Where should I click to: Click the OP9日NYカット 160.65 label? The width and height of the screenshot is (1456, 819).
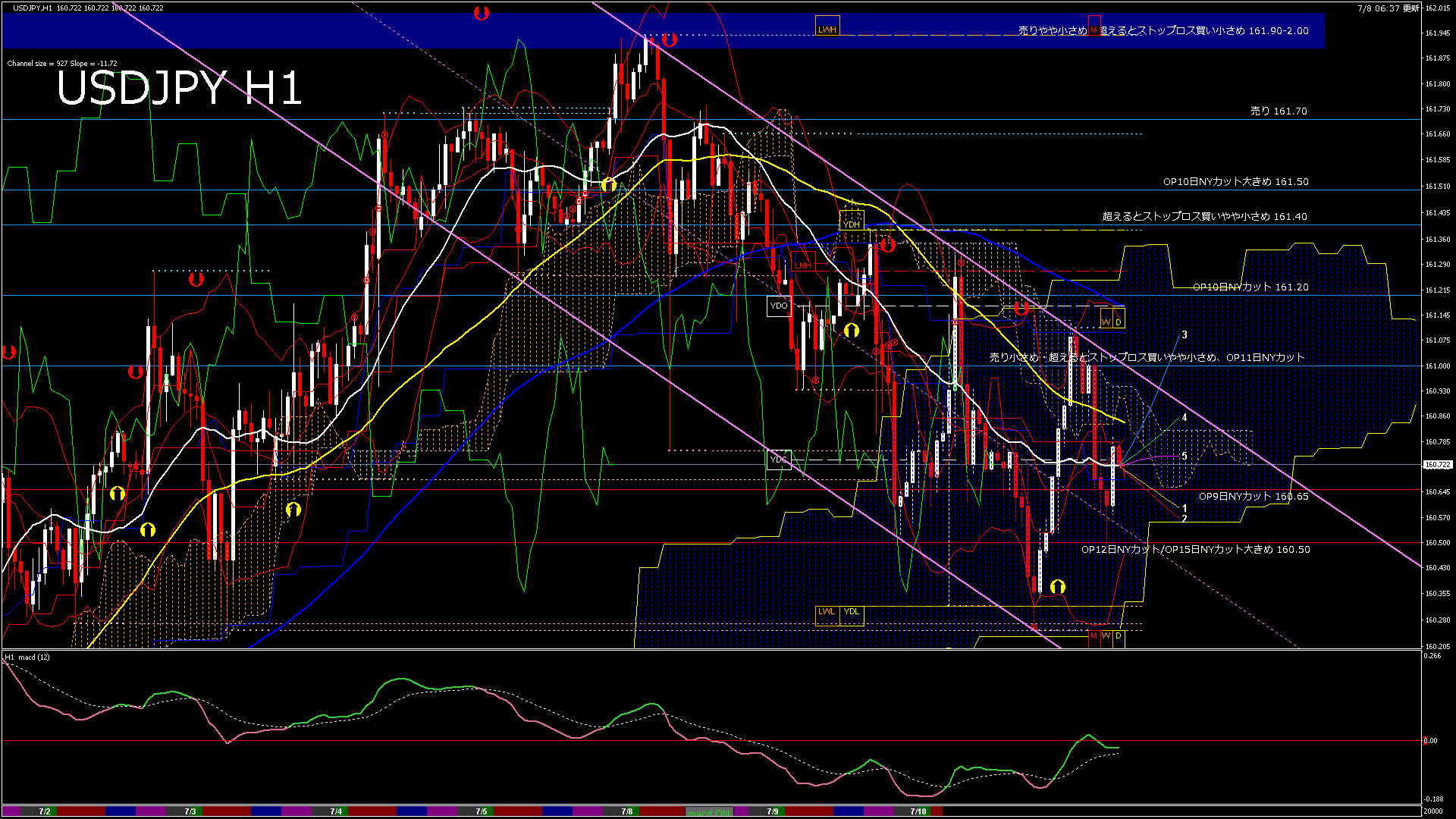click(1254, 497)
